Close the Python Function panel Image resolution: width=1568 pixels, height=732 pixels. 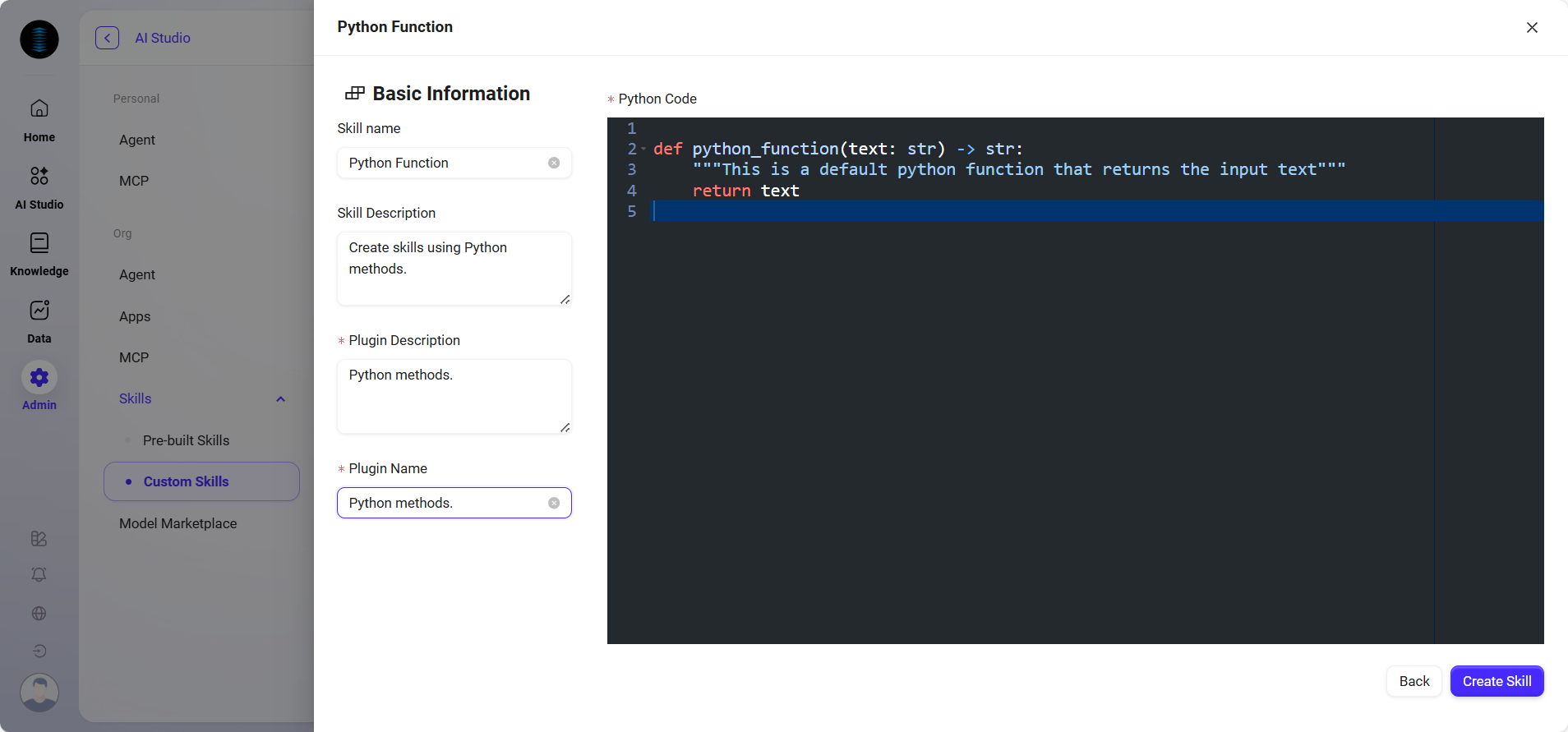click(1532, 28)
